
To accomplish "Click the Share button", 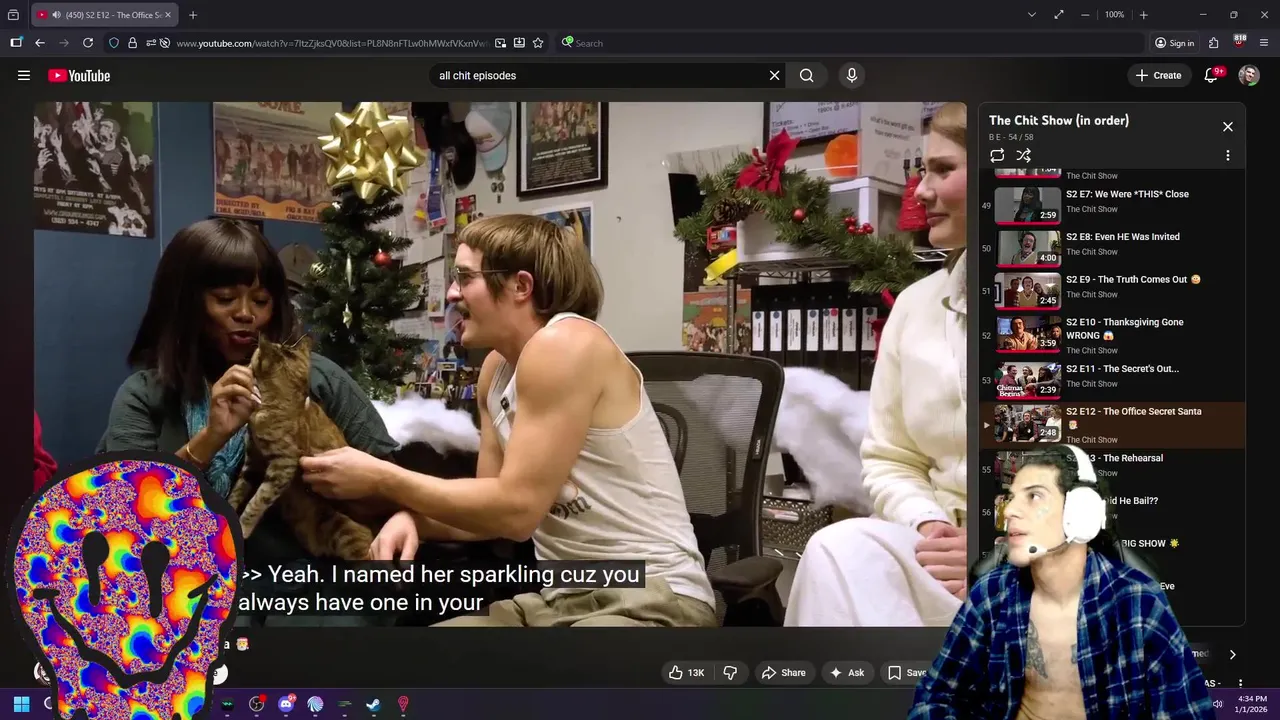I will tap(783, 673).
